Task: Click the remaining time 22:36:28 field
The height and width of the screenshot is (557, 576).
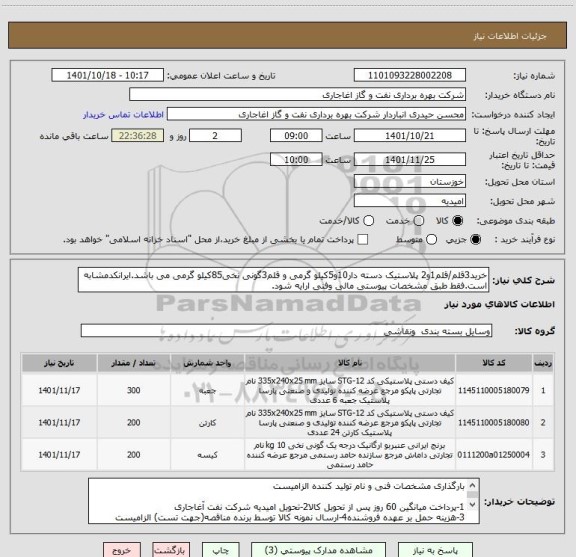Action: tap(138, 136)
